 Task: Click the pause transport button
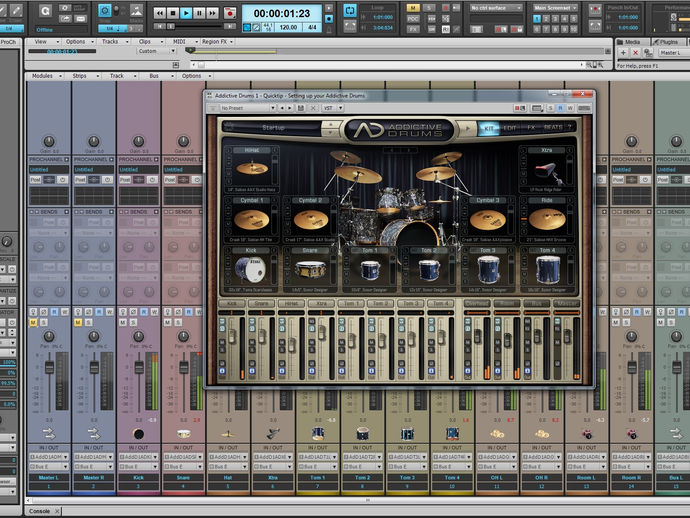199,13
